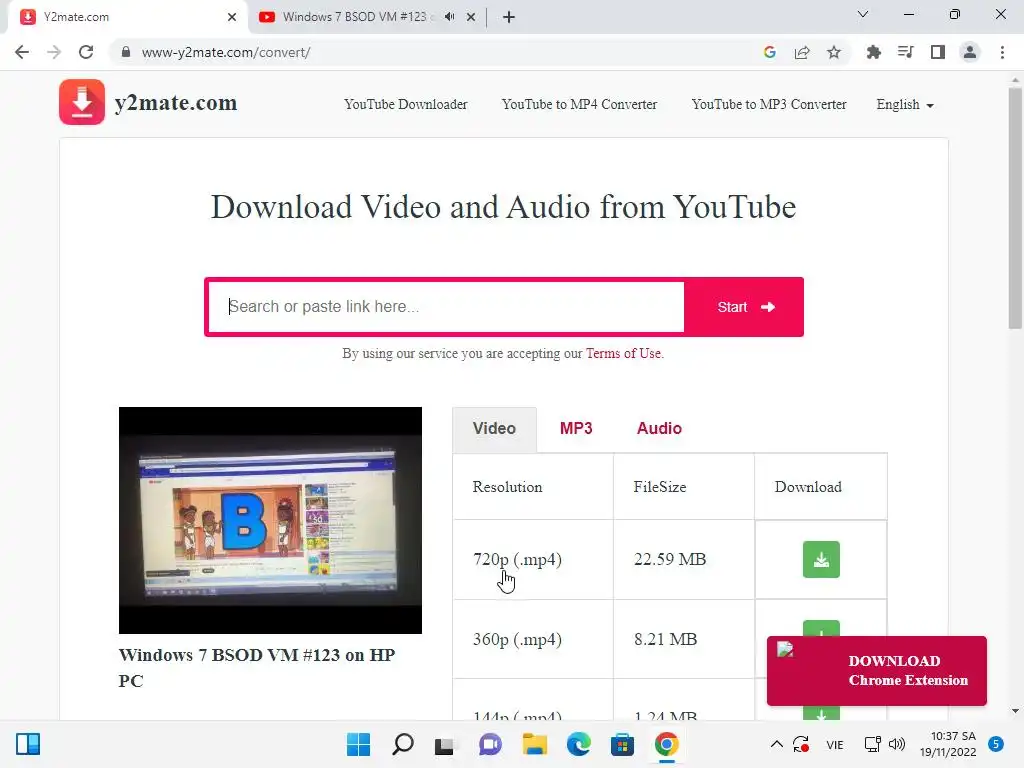Switch to the Windows 7 BSOD VM tab
Viewport: 1024px width, 768px height.
pyautogui.click(x=366, y=17)
